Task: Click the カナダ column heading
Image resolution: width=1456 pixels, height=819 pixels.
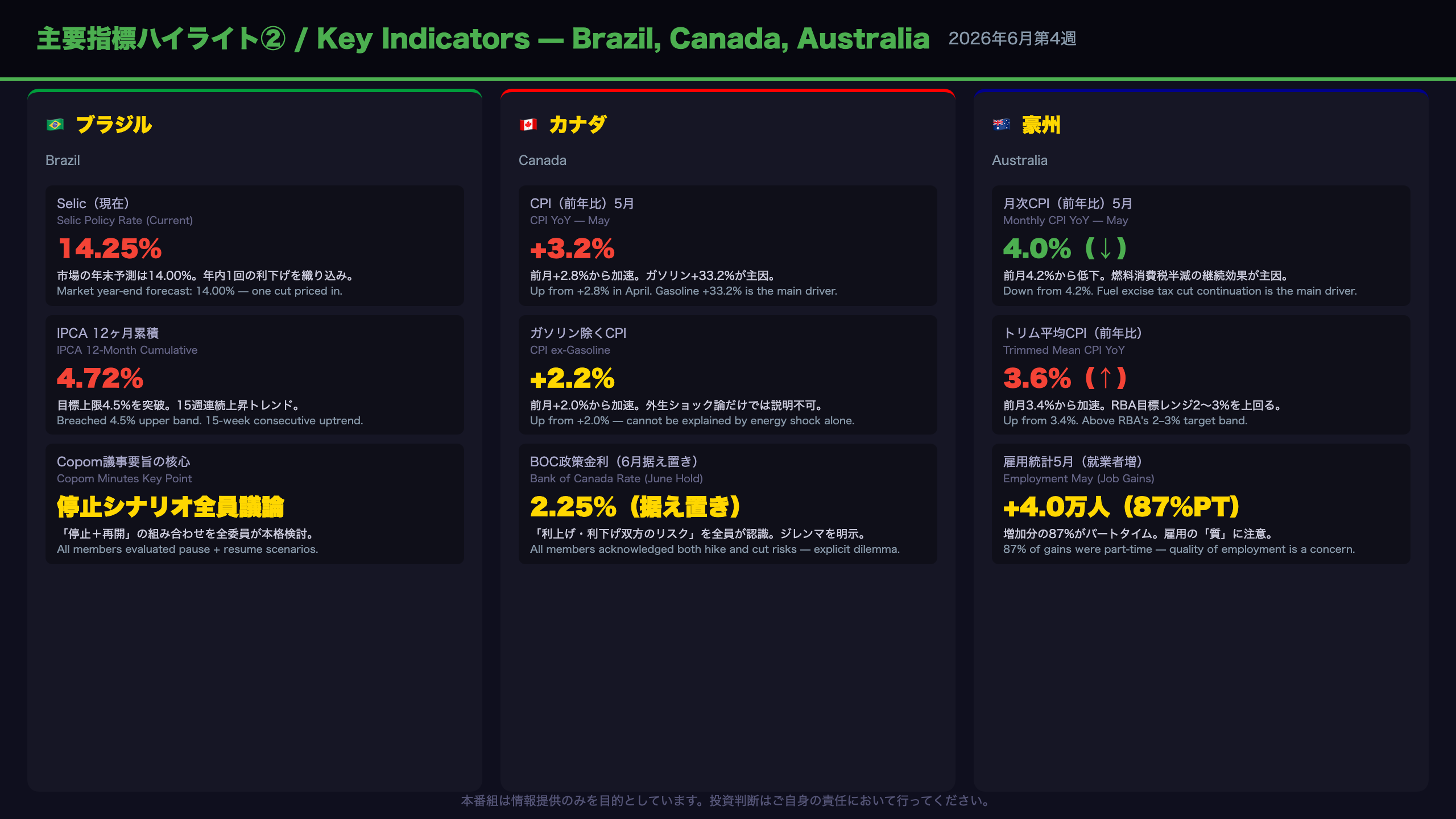Action: coord(578,125)
